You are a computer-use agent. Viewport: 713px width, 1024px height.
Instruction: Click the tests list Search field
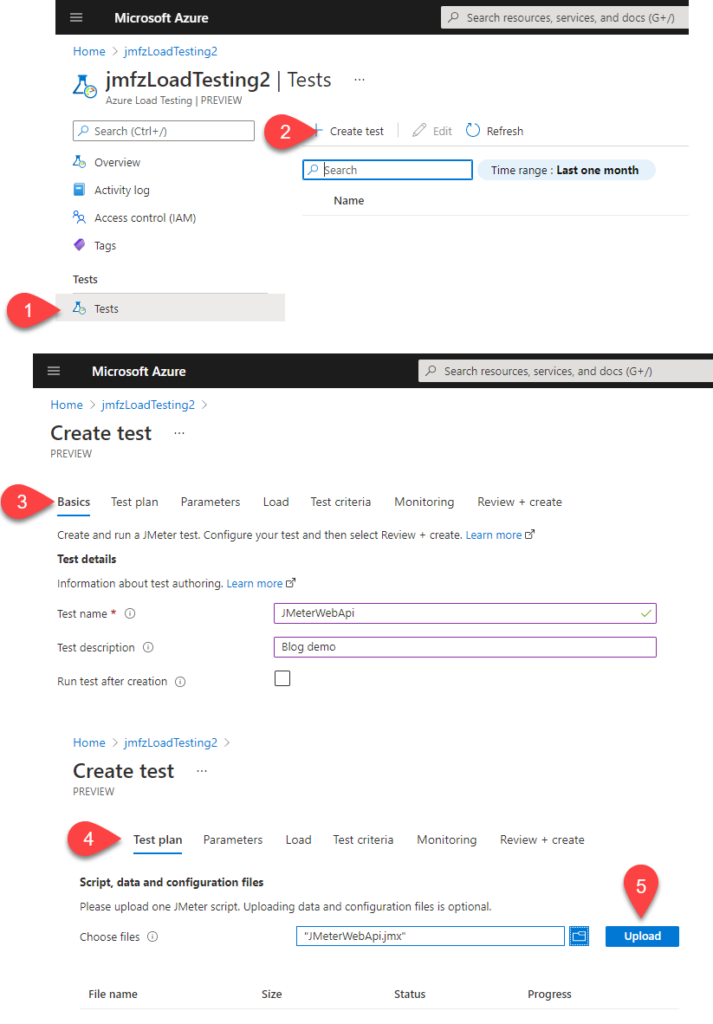(x=387, y=170)
